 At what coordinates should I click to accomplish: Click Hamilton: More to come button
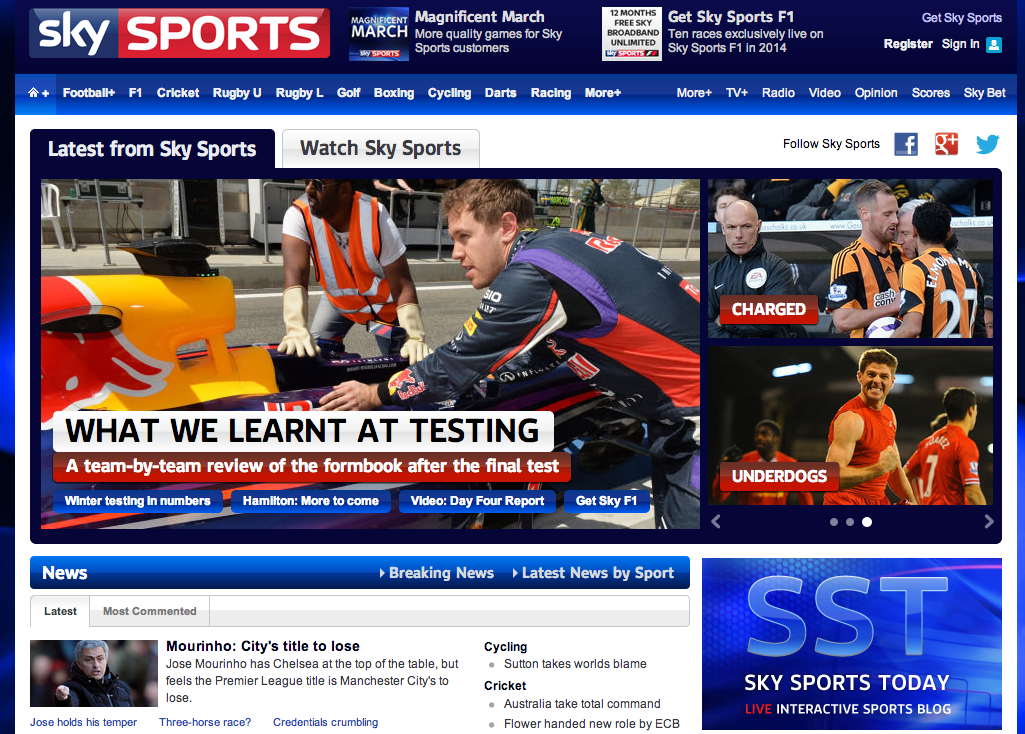[x=311, y=501]
